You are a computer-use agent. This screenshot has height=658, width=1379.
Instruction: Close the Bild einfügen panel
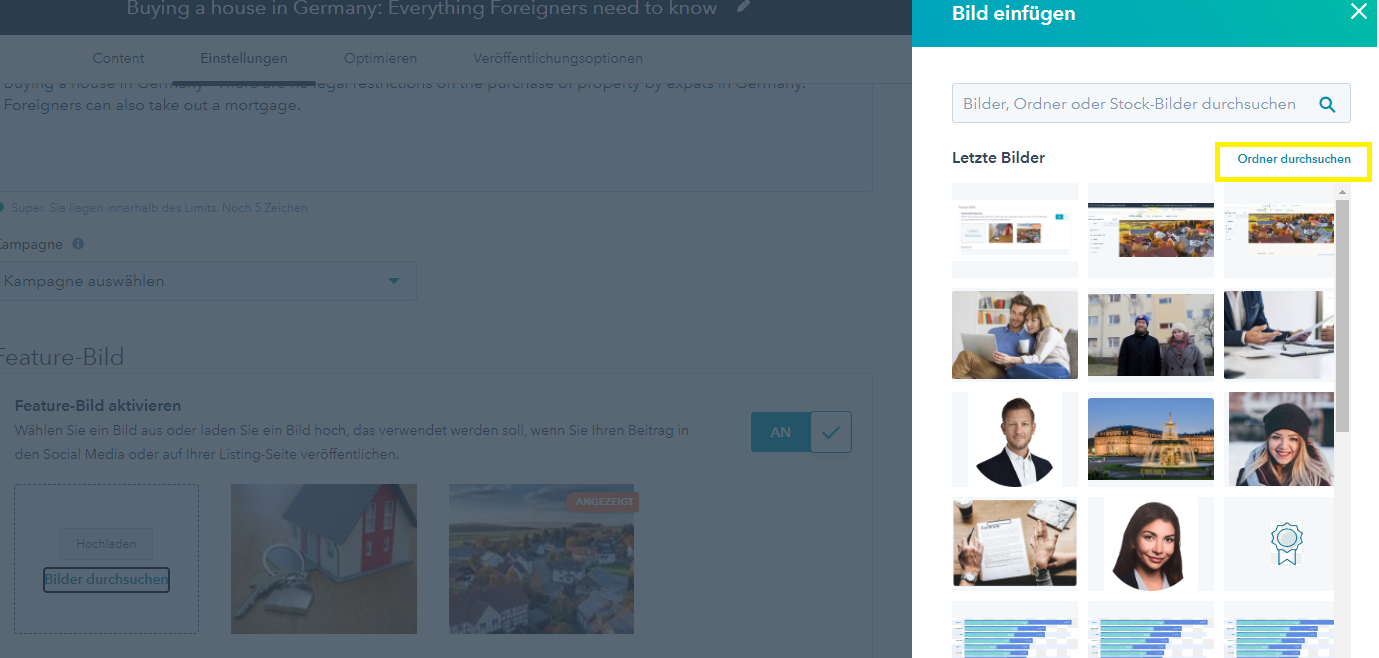[x=1358, y=12]
